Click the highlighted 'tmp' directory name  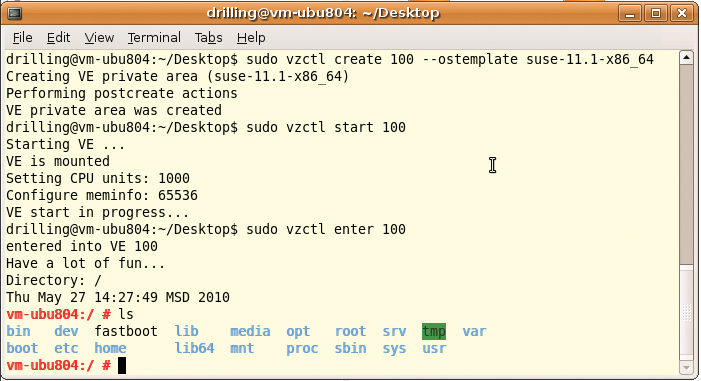click(434, 331)
